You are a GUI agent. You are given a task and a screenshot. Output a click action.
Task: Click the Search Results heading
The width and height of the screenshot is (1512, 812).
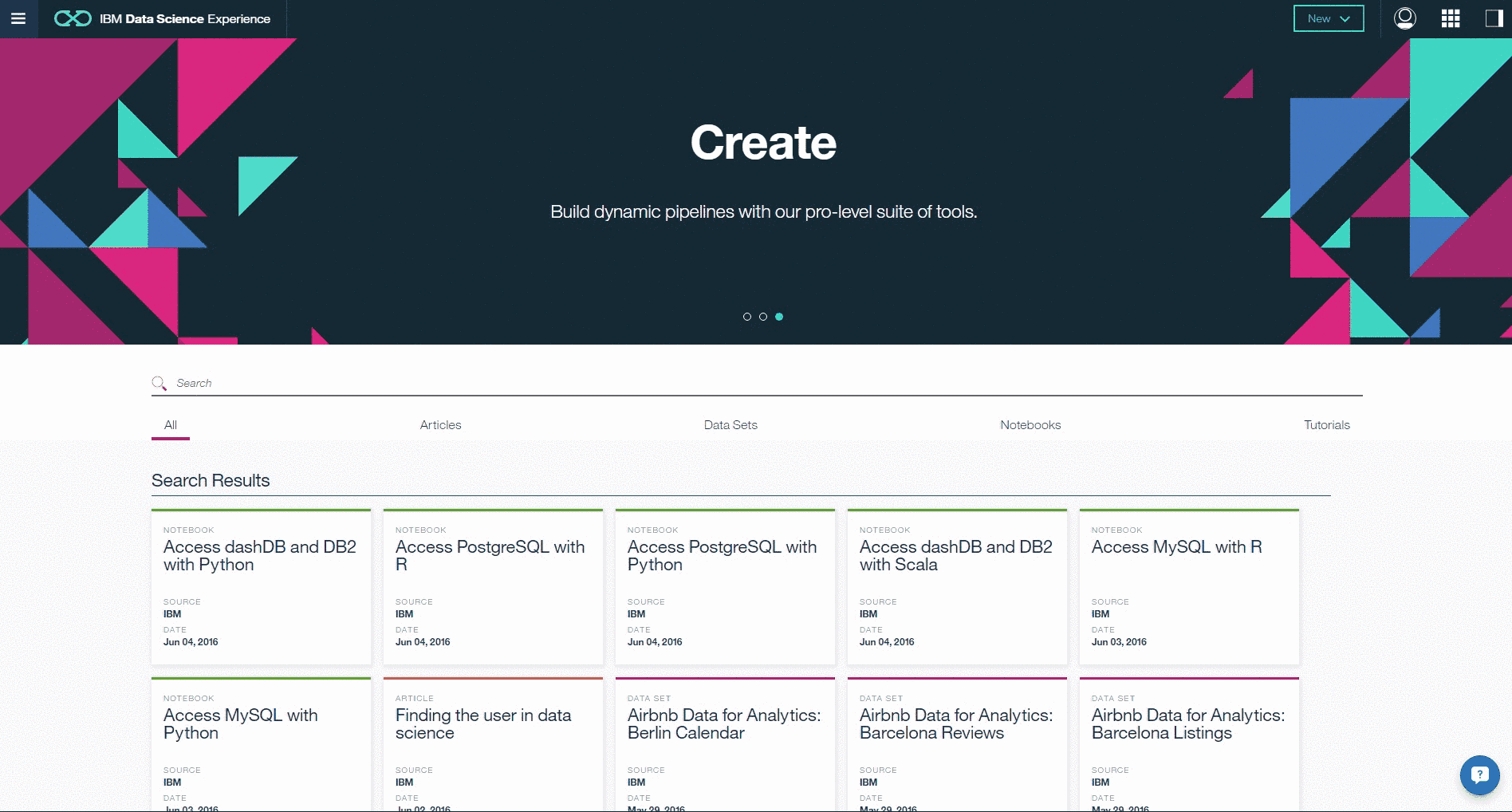click(211, 480)
